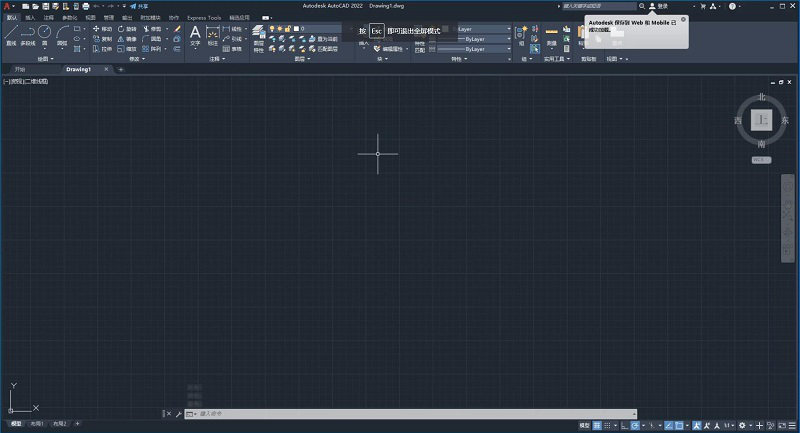The width and height of the screenshot is (800, 433).
Task: Switch to the Start (开始) file tab
Action: click(x=19, y=69)
